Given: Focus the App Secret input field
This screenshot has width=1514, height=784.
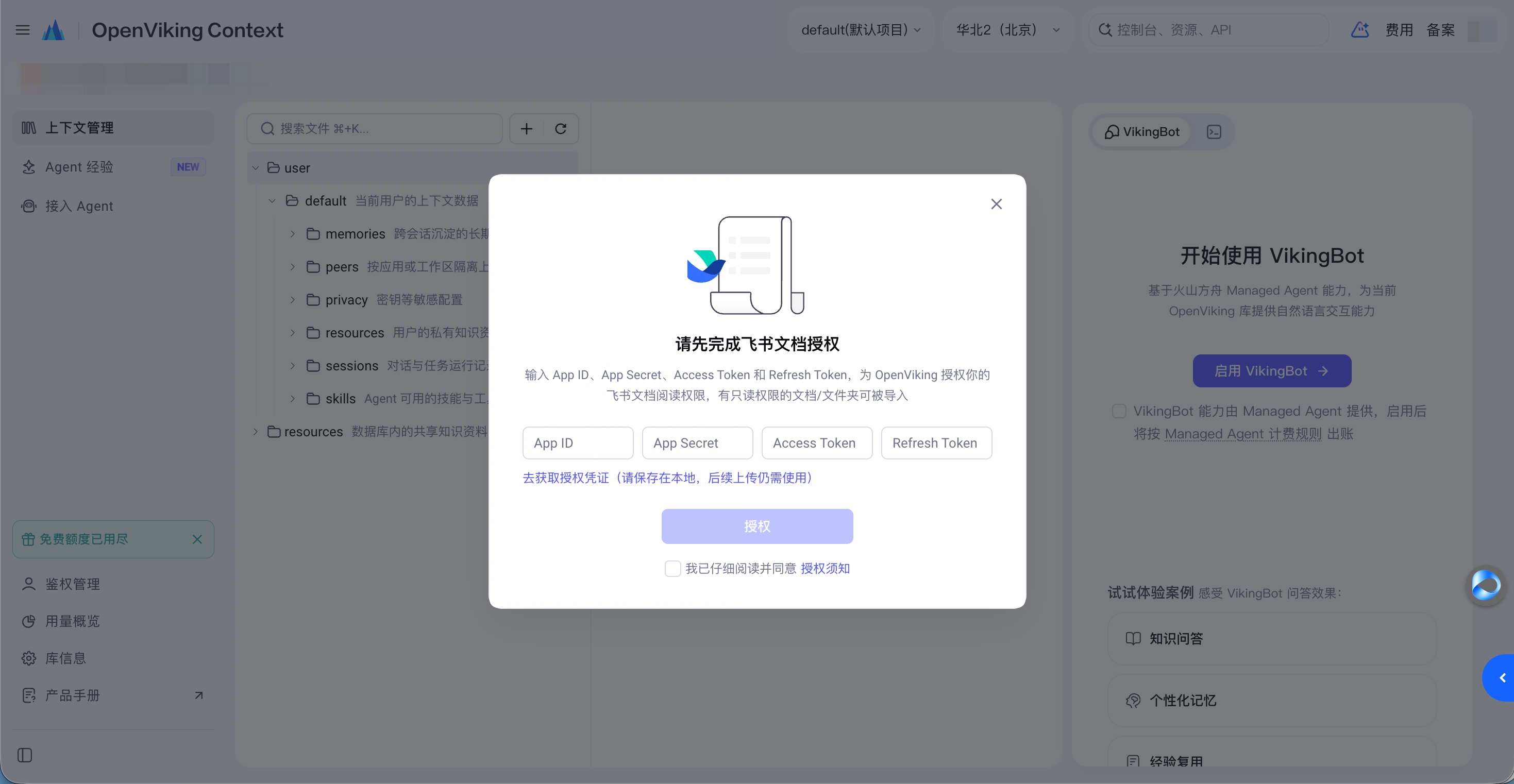Looking at the screenshot, I should (x=697, y=443).
